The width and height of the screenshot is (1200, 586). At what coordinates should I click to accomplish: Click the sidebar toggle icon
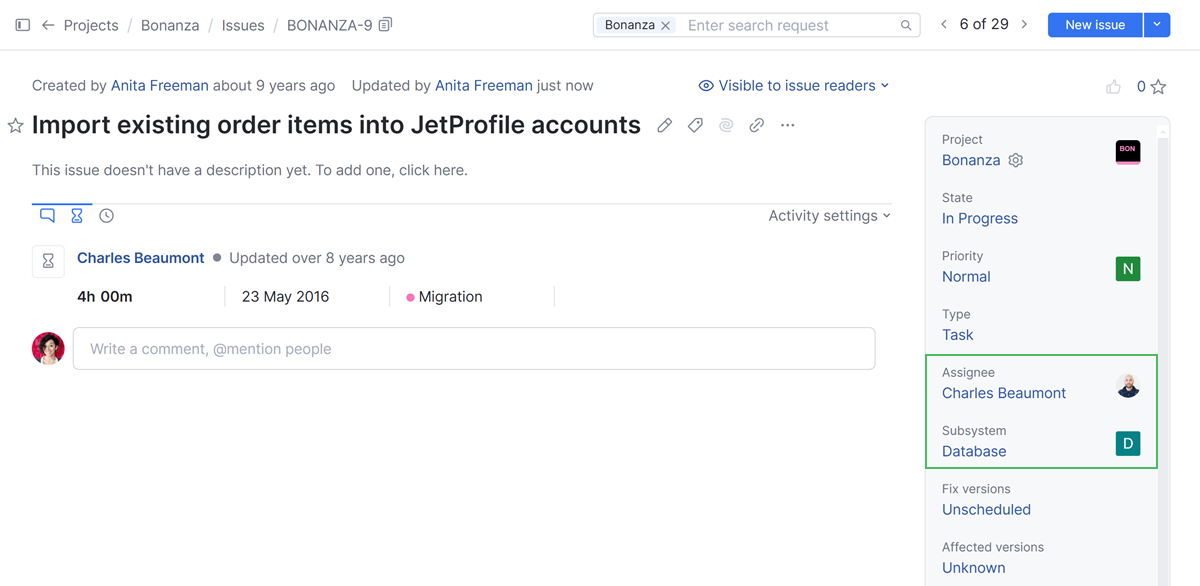pyautogui.click(x=22, y=25)
